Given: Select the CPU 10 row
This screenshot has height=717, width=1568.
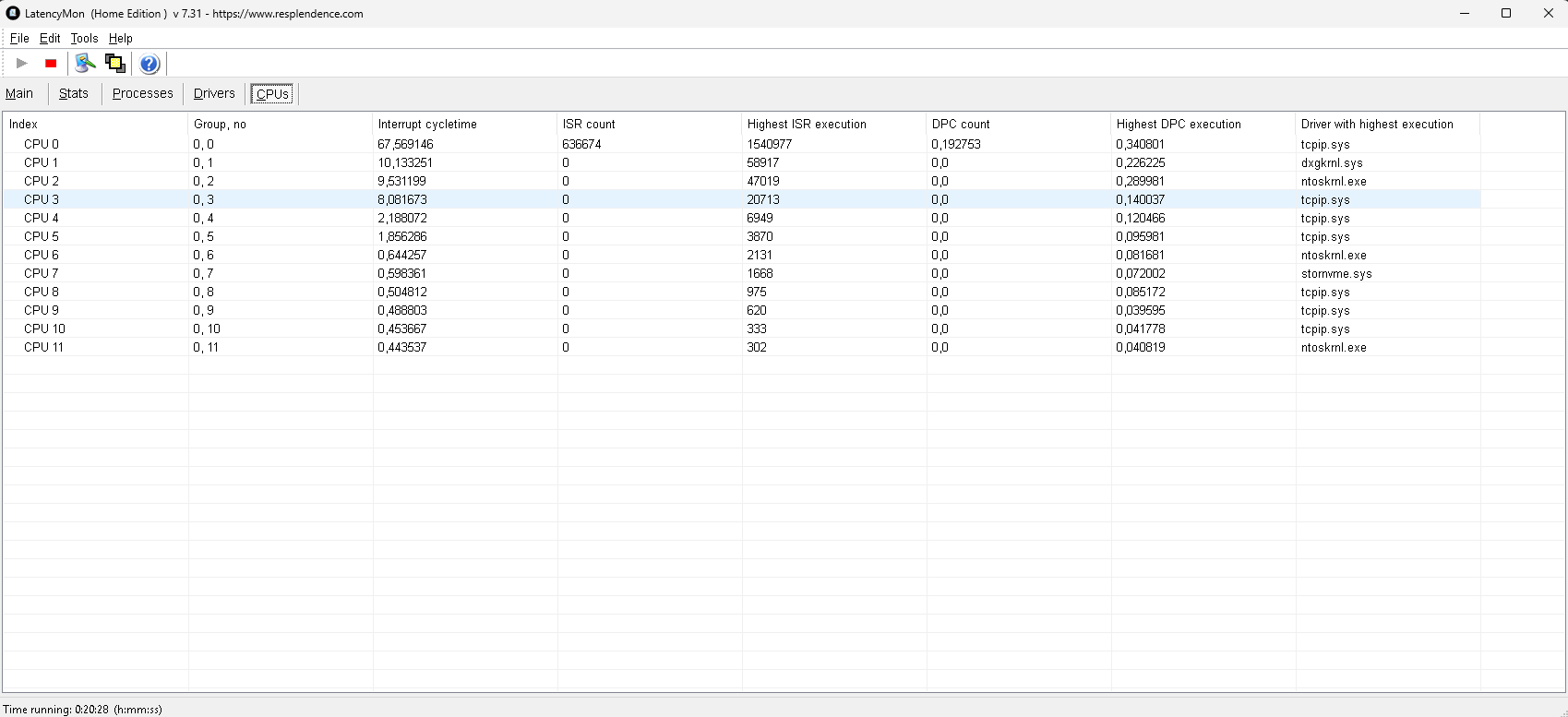Looking at the screenshot, I should tap(742, 329).
